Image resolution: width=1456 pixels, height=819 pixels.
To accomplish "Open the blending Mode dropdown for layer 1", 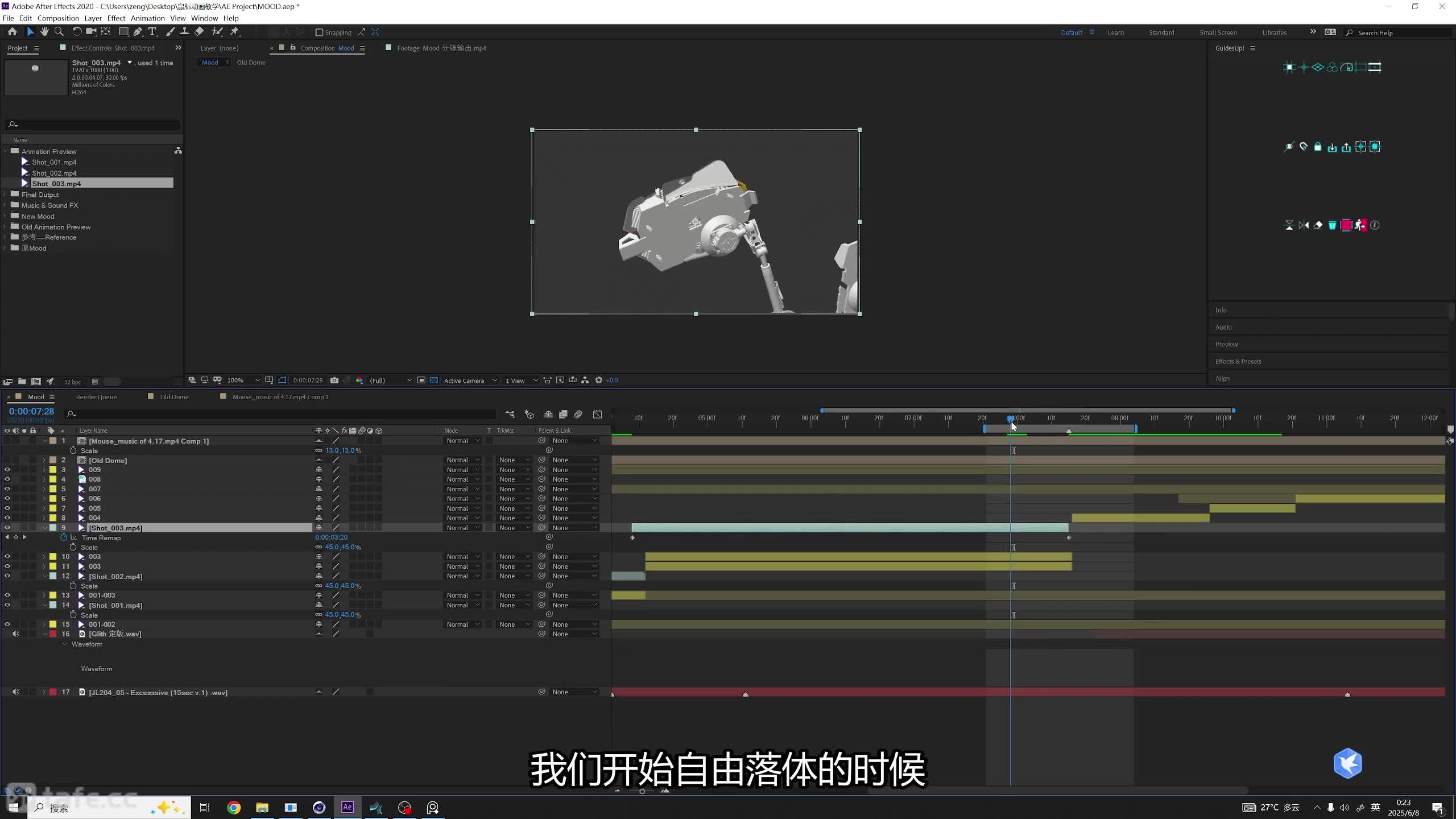I will pos(463,441).
